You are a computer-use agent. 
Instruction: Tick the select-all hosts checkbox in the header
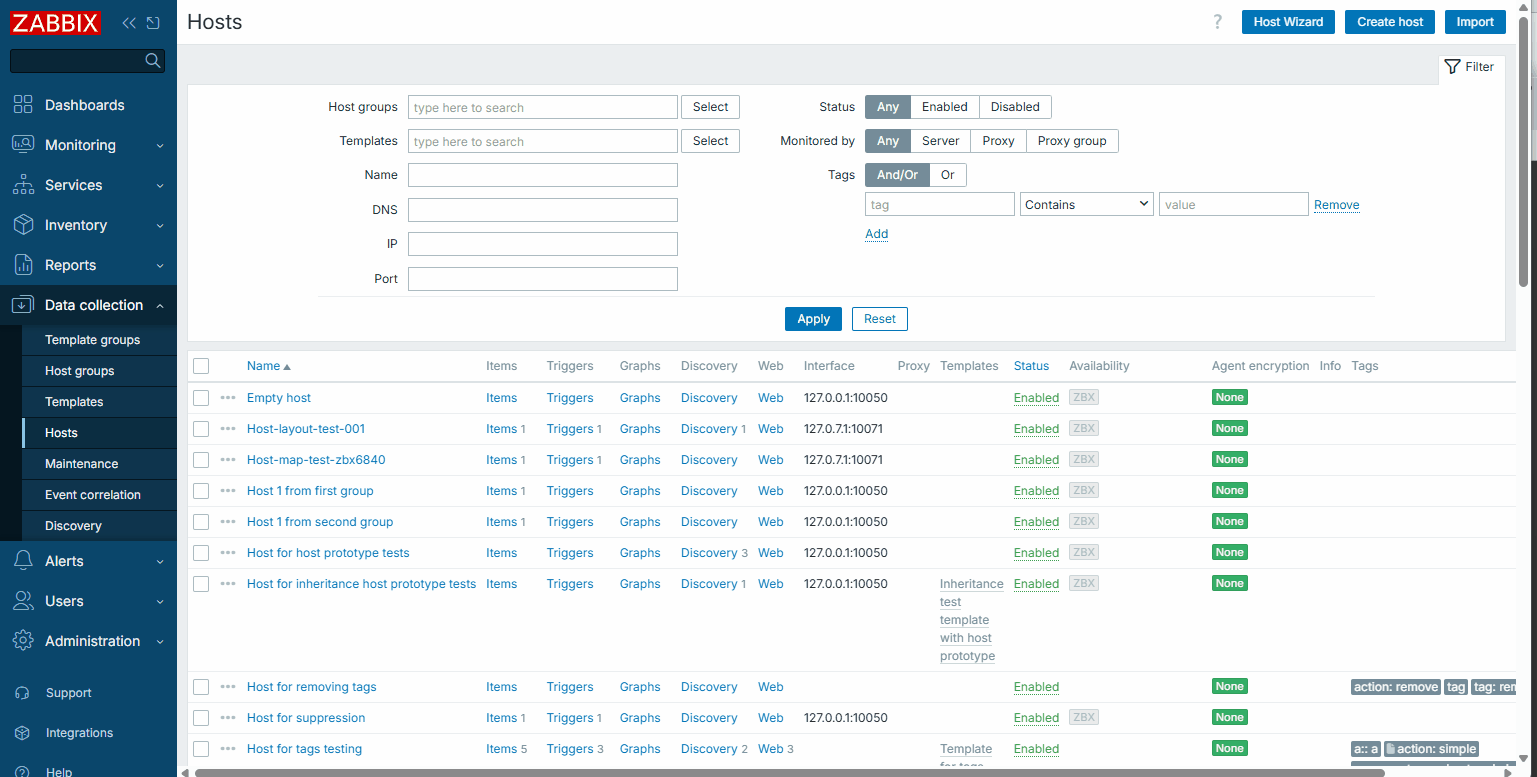tap(201, 366)
